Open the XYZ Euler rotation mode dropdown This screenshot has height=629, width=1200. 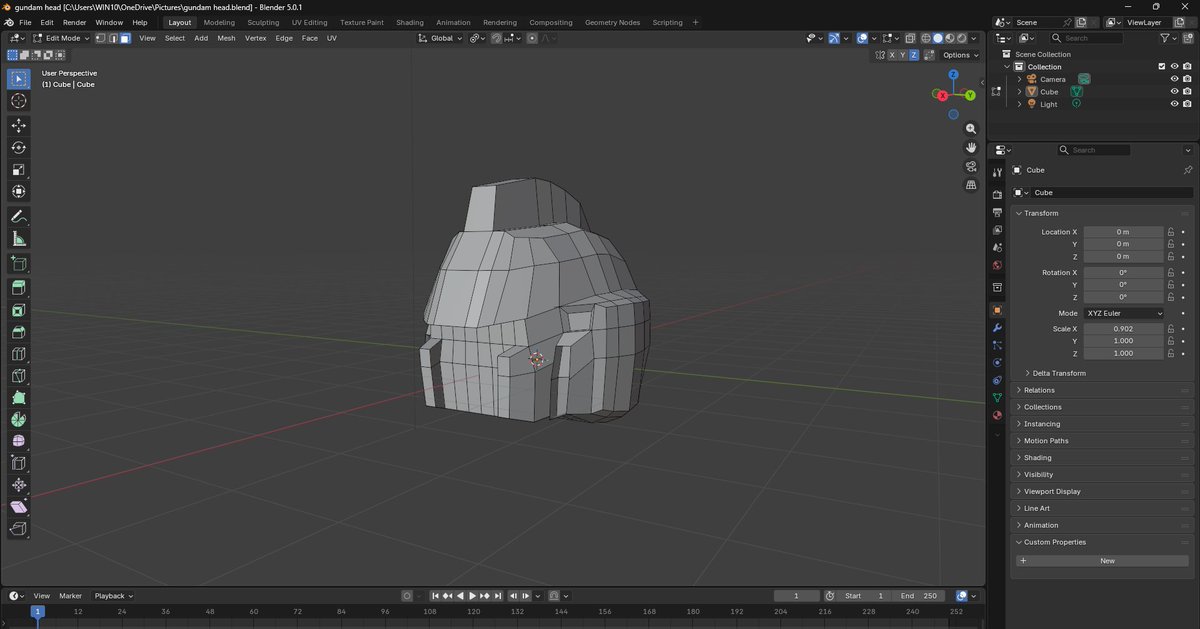pos(1124,313)
